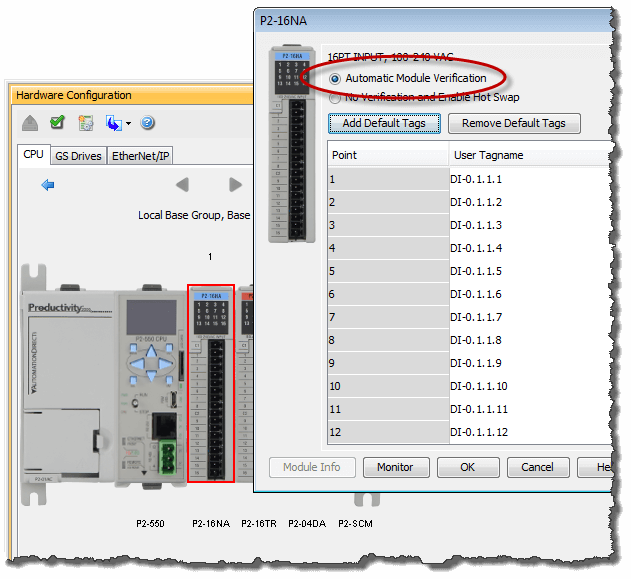The width and height of the screenshot is (631, 579).
Task: Click tagname cell DI-0.1.1.9
Action: [x=531, y=363]
